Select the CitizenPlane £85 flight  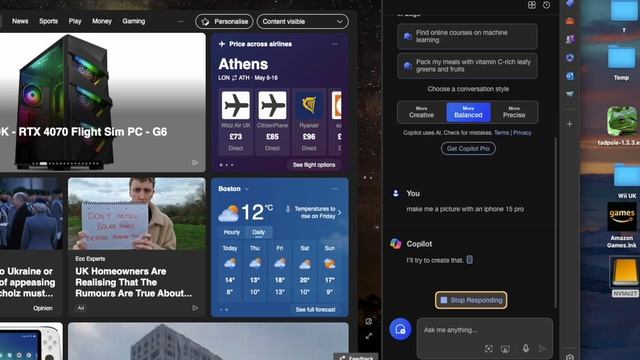pyautogui.click(x=272, y=122)
